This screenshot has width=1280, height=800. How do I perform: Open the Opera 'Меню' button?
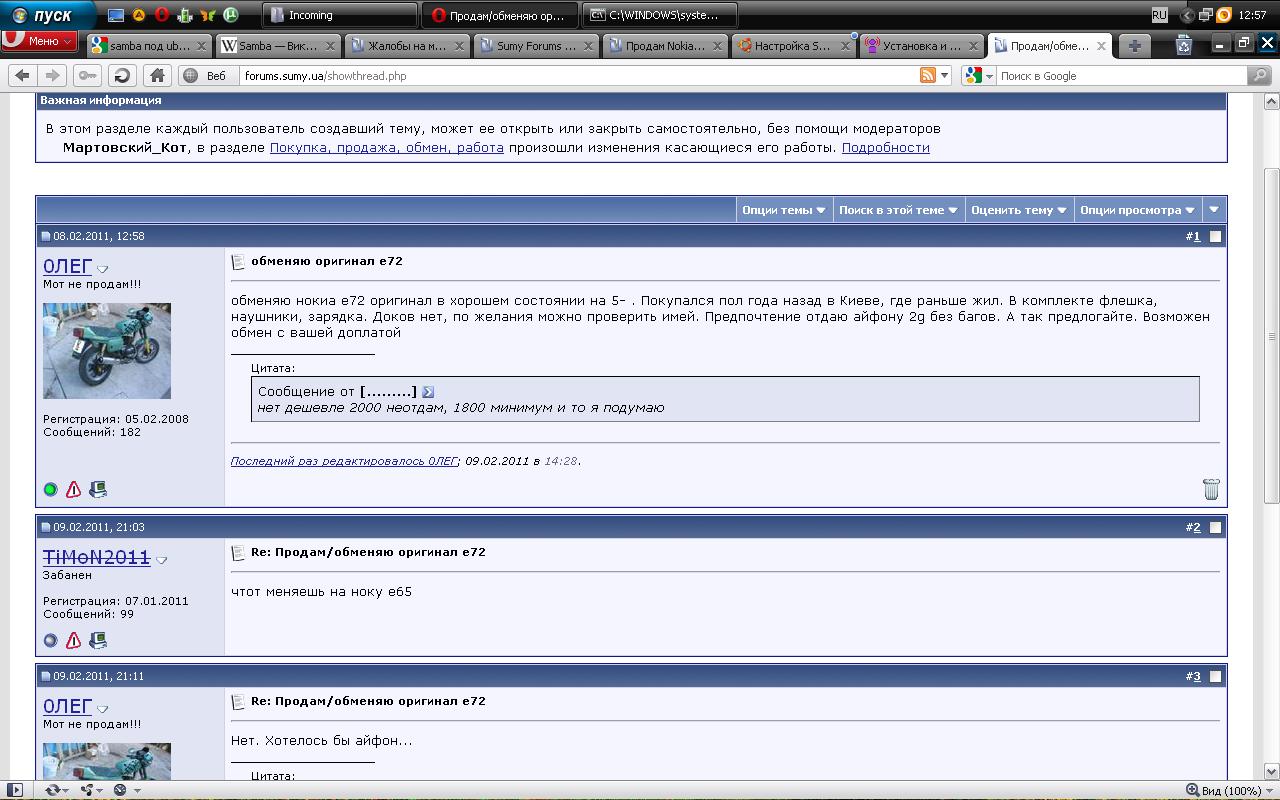40,41
